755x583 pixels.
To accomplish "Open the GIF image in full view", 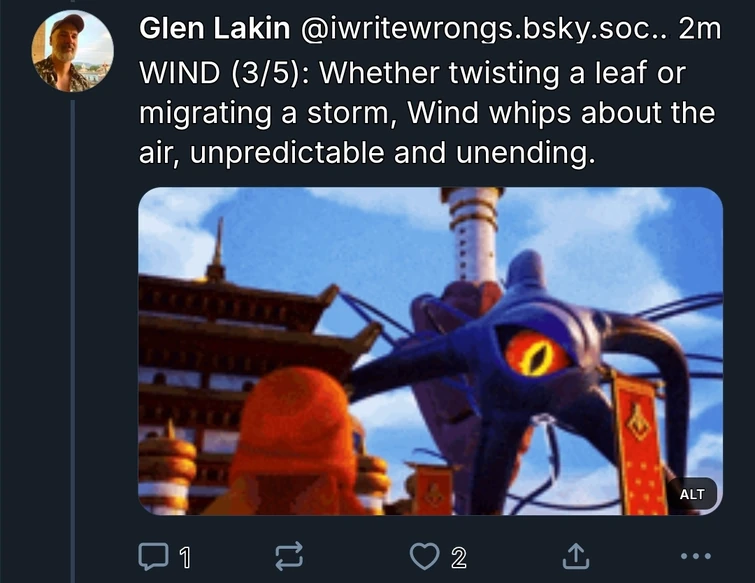I will pos(430,351).
